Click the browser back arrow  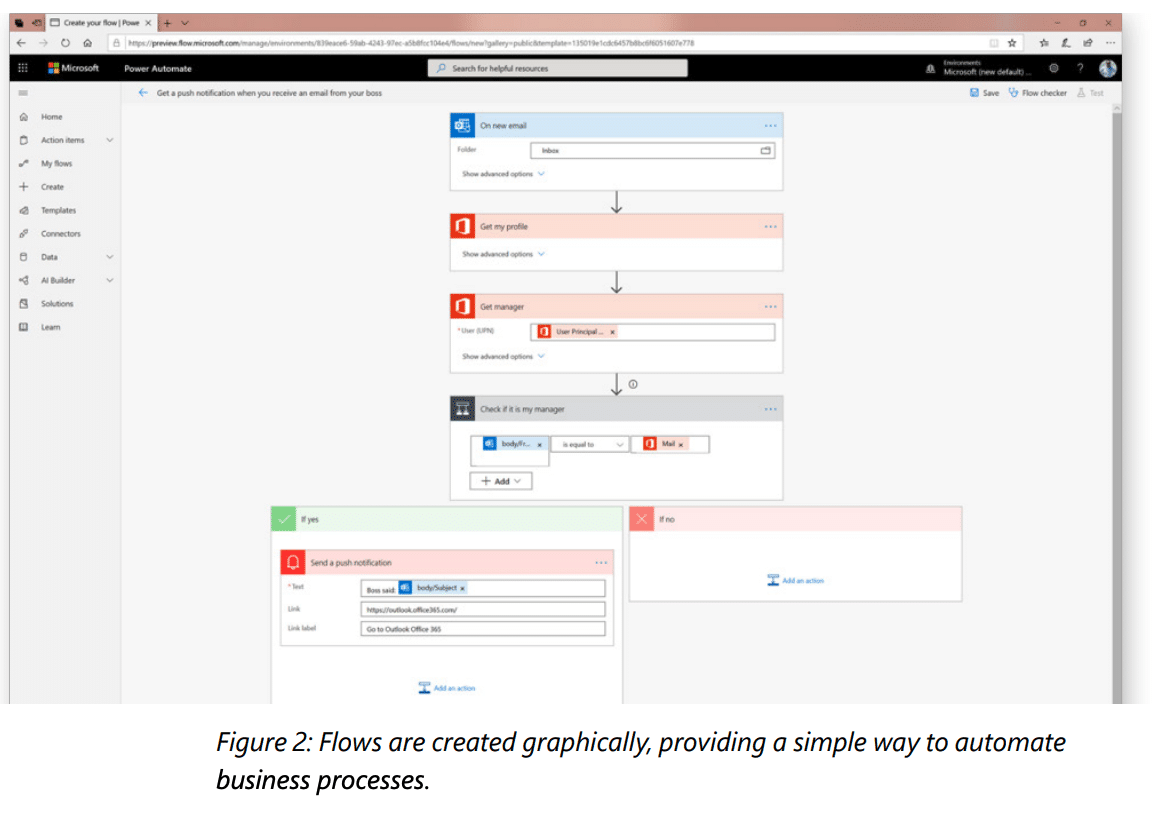21,43
